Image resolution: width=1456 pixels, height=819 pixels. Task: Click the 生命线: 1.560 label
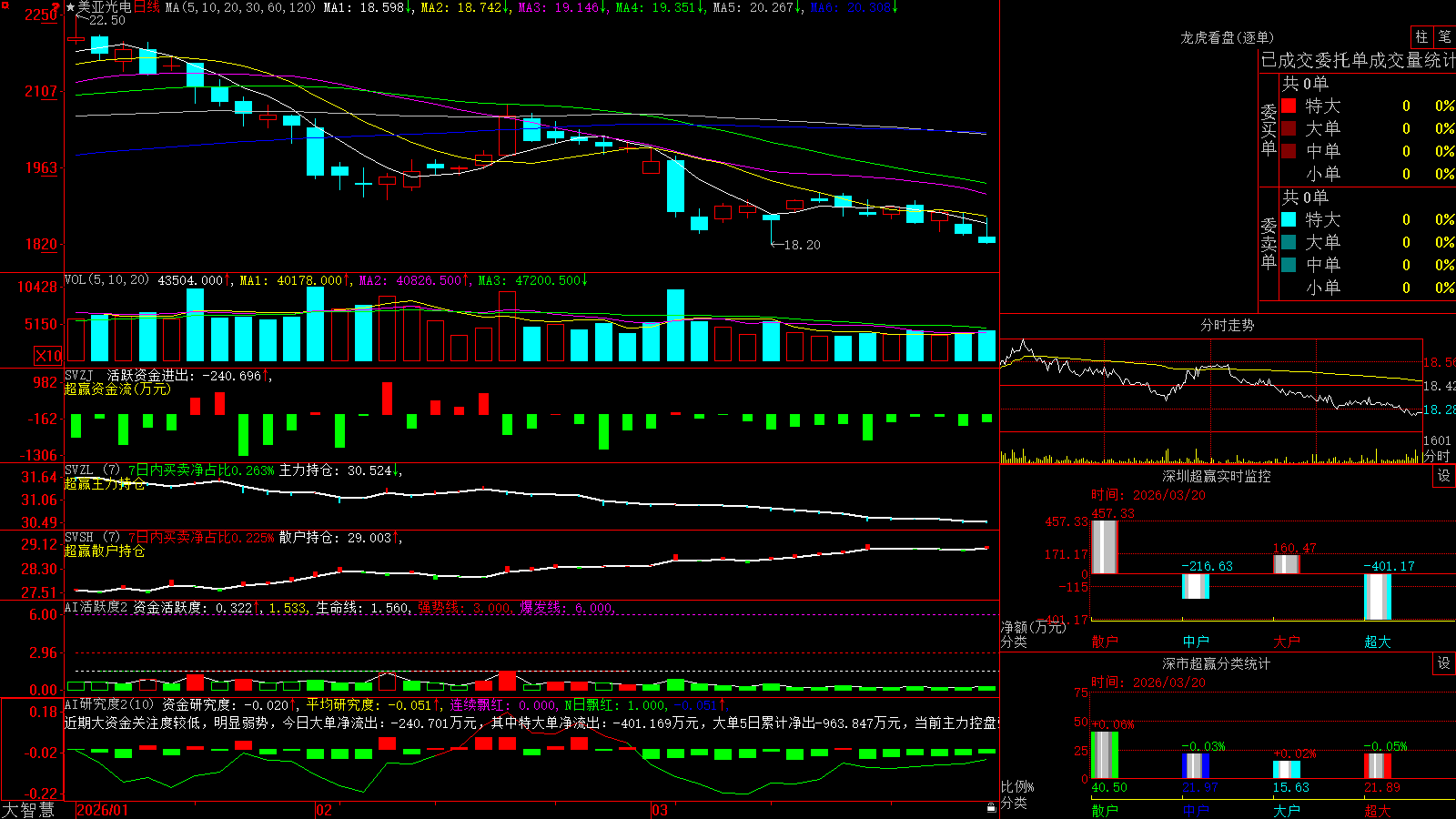(x=362, y=607)
